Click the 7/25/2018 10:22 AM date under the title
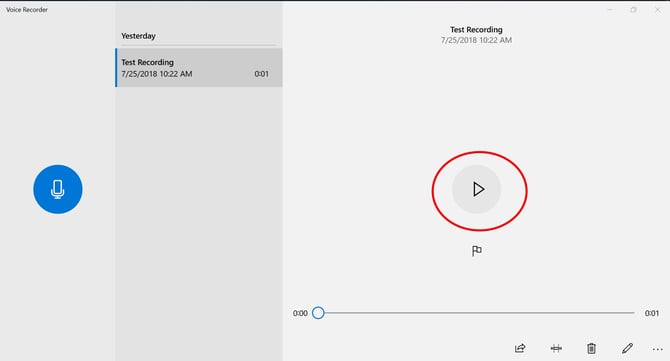Viewport: 670px width, 361px height. click(476, 40)
